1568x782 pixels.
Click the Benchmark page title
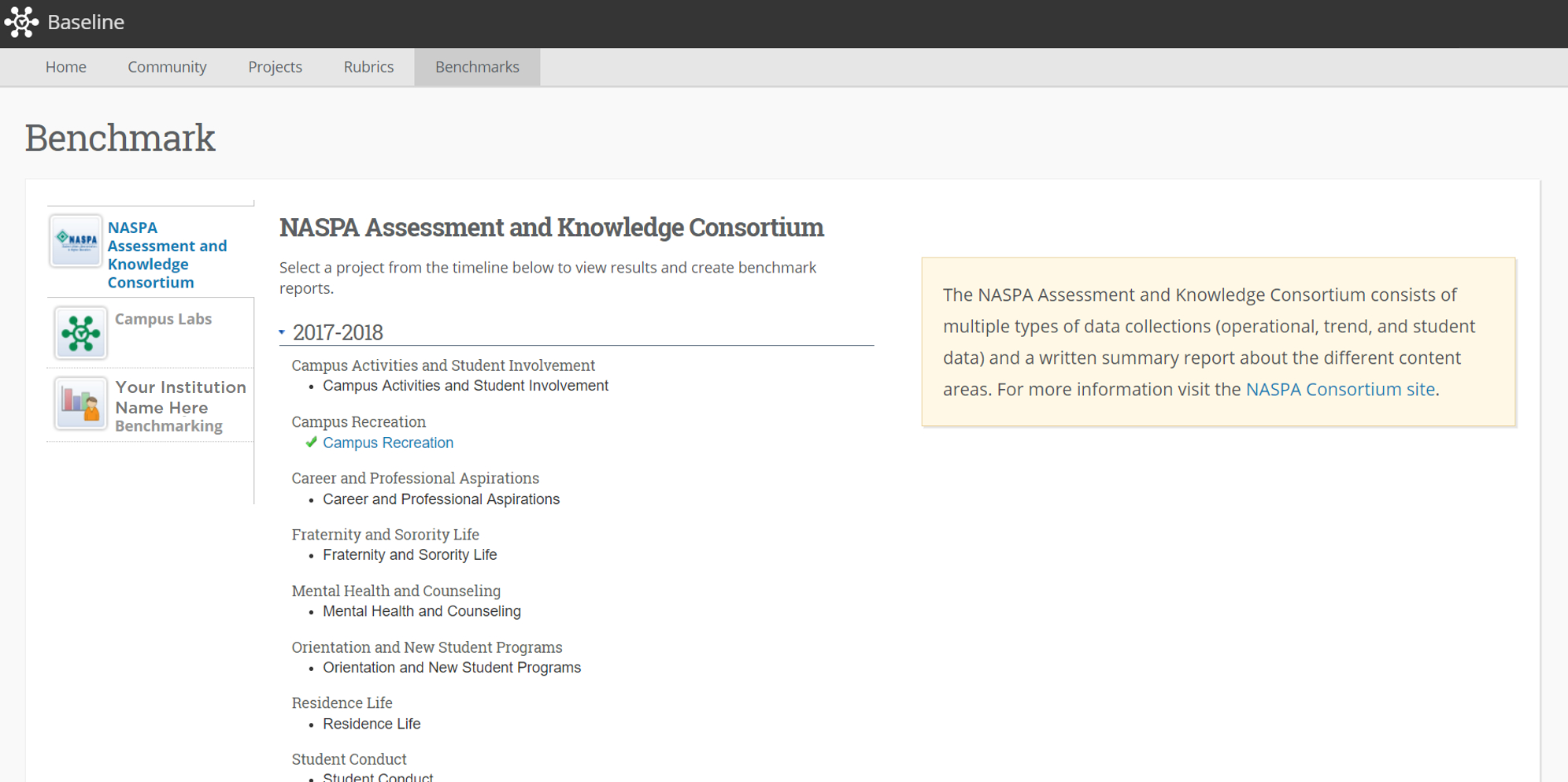[120, 139]
